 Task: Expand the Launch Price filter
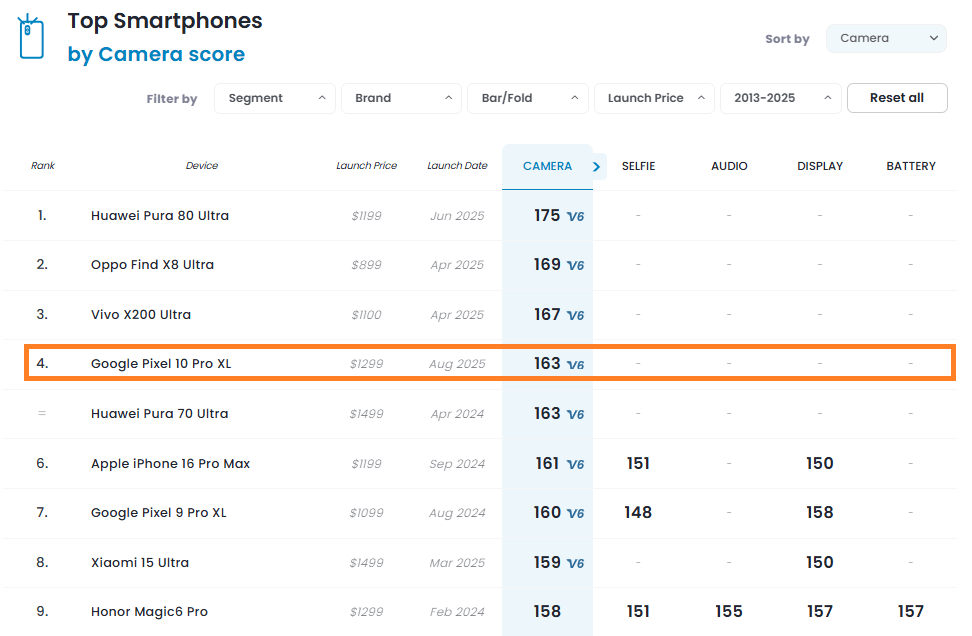(x=654, y=98)
